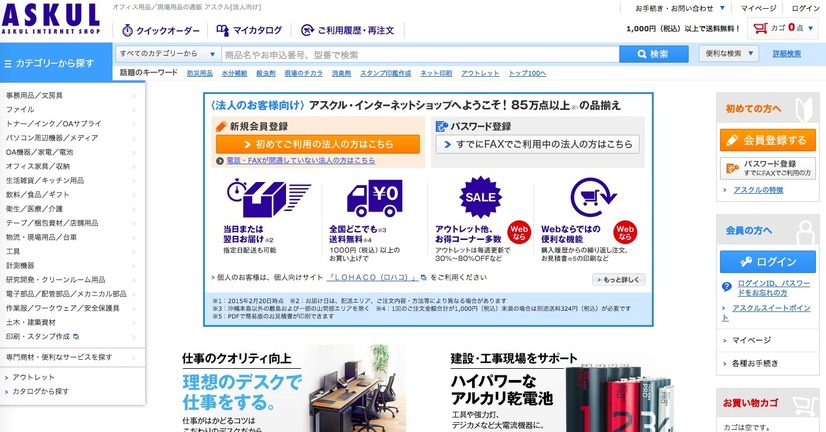Click the same-day delivery box icon

click(269, 198)
